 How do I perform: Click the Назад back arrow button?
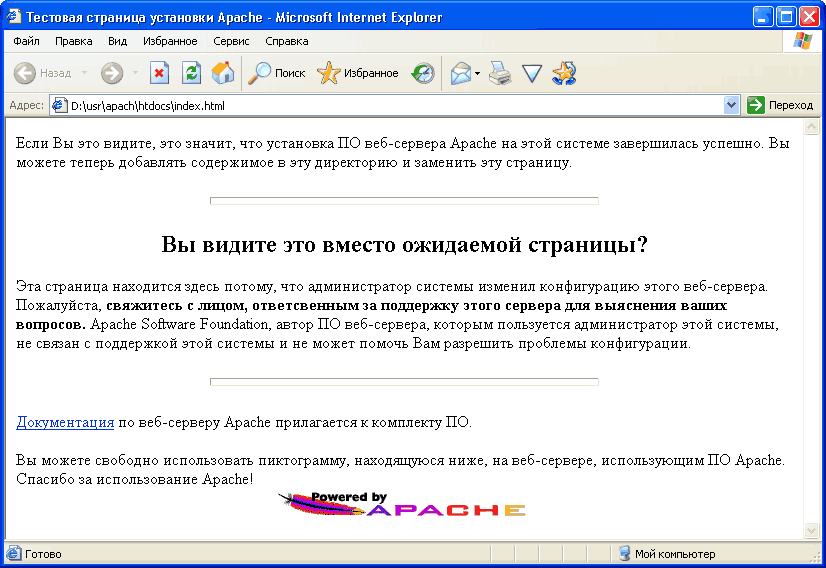(42, 73)
